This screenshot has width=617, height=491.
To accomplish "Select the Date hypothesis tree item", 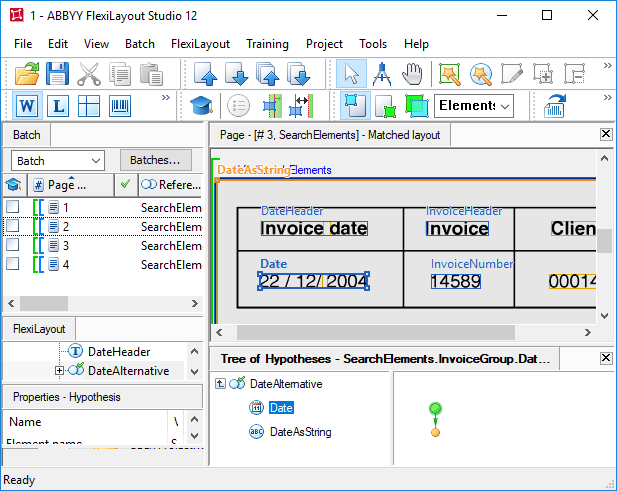I will coord(281,408).
